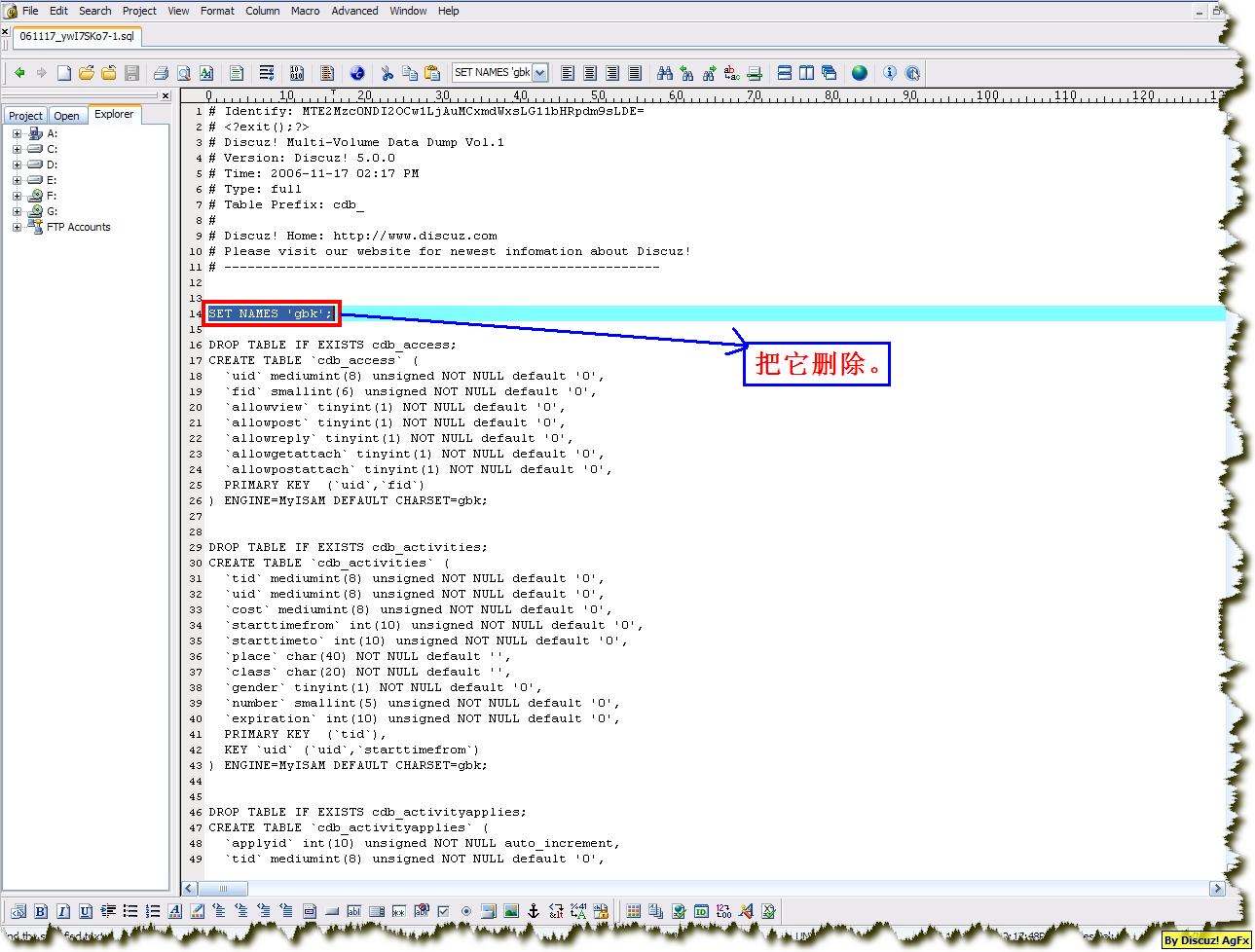Open the Column menu

pos(262,11)
